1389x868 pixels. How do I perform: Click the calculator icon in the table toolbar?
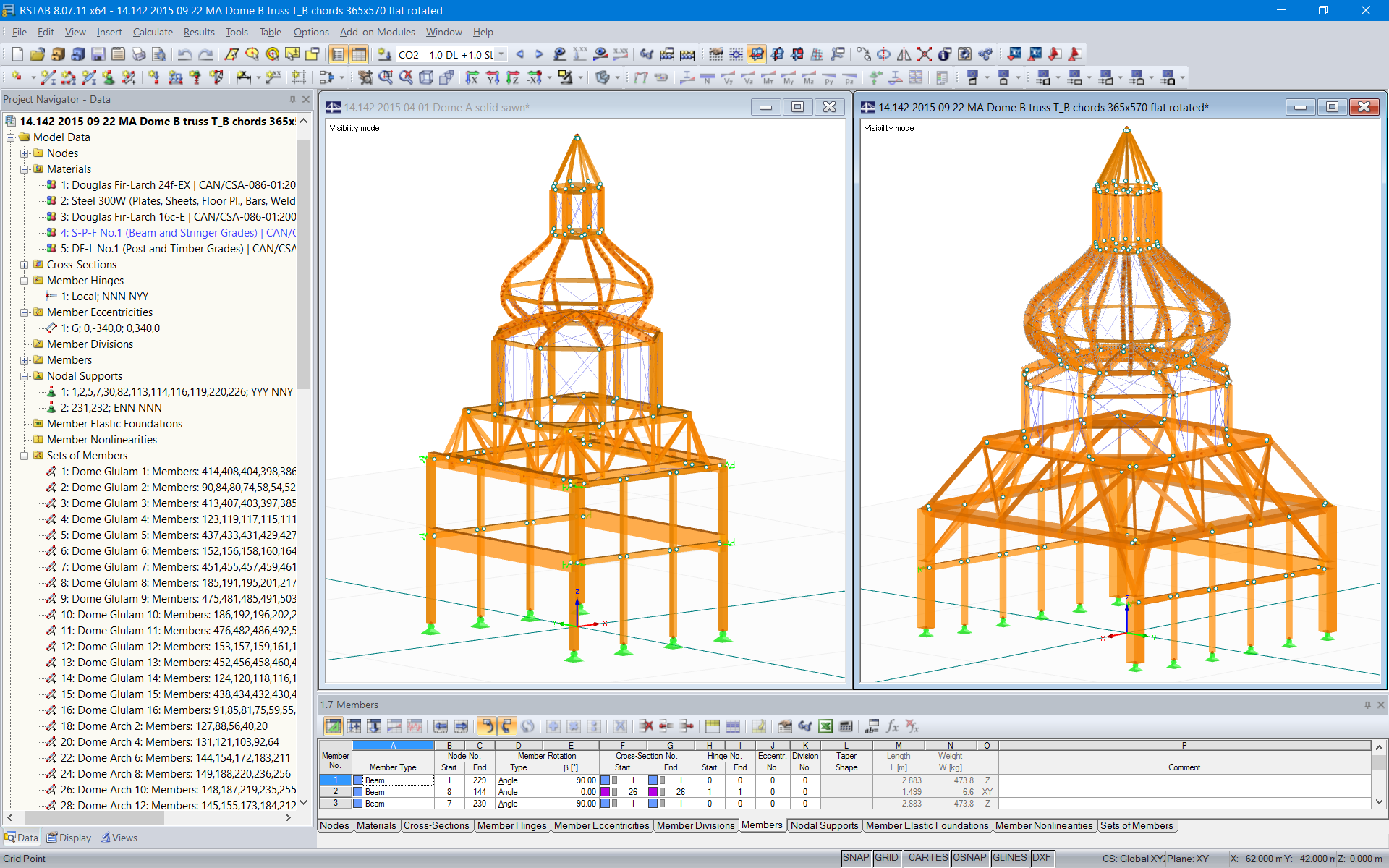[x=845, y=726]
